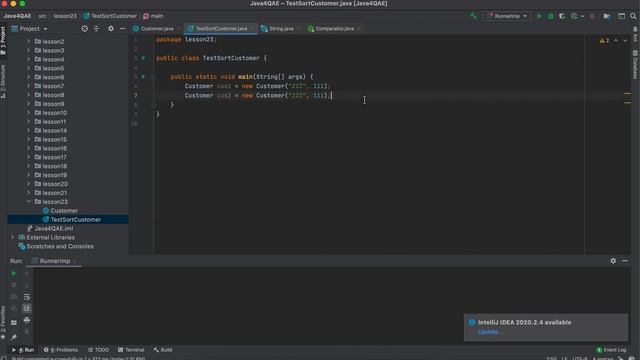The width and height of the screenshot is (640, 360).
Task: Expand the lesson2 folder
Action: pyautogui.click(x=29, y=41)
